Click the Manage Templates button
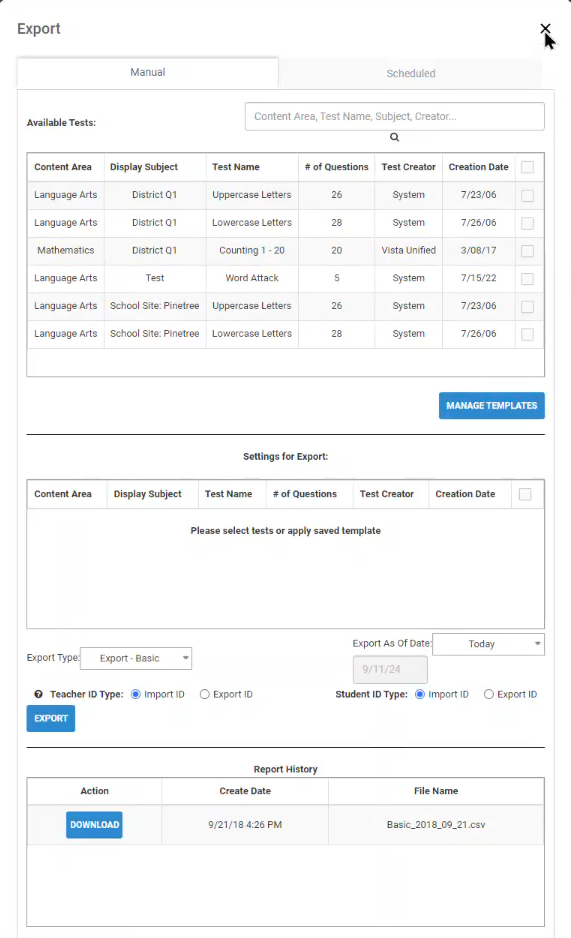Image resolution: width=571 pixels, height=938 pixels. (491, 406)
